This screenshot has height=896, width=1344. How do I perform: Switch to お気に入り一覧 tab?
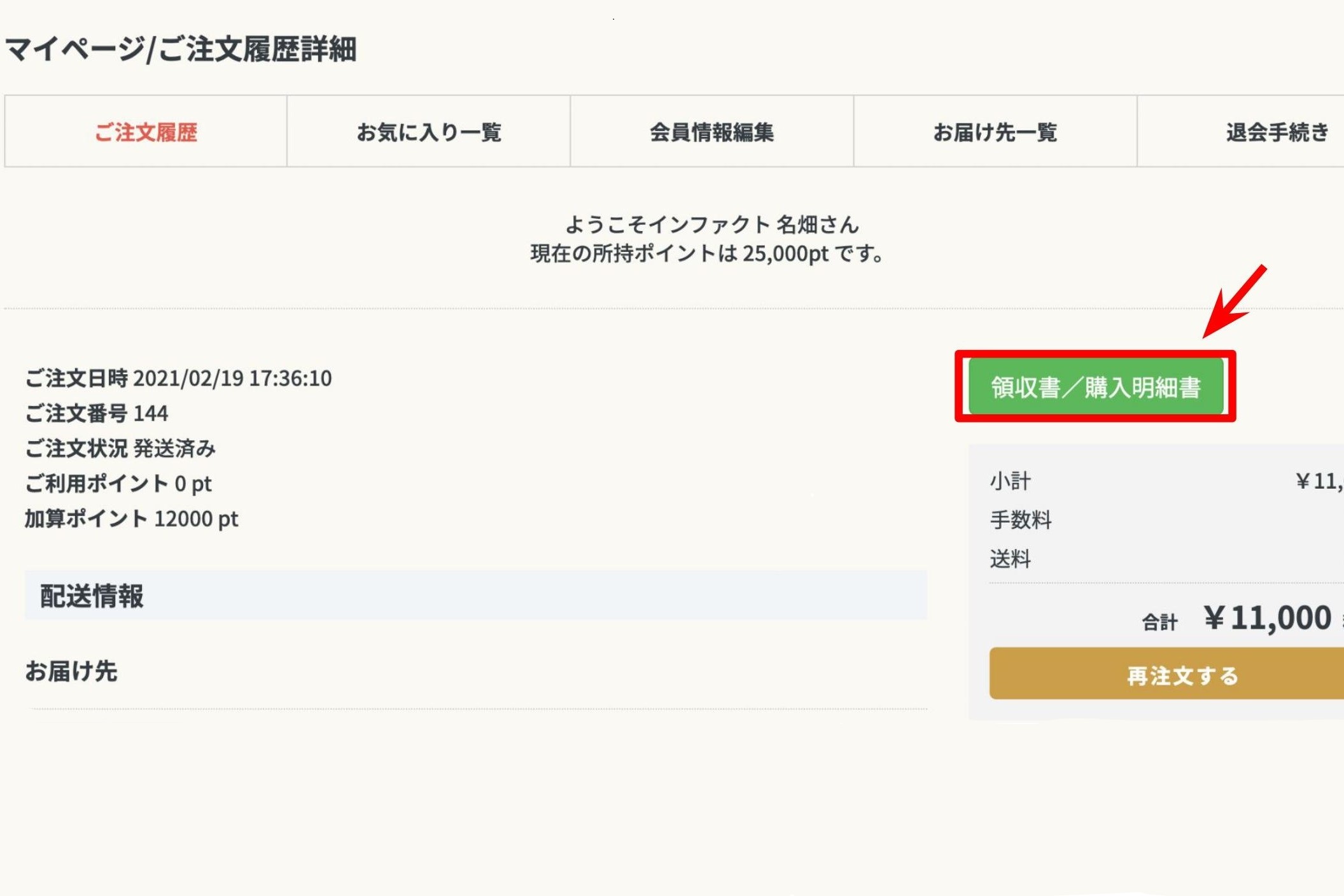click(x=428, y=132)
